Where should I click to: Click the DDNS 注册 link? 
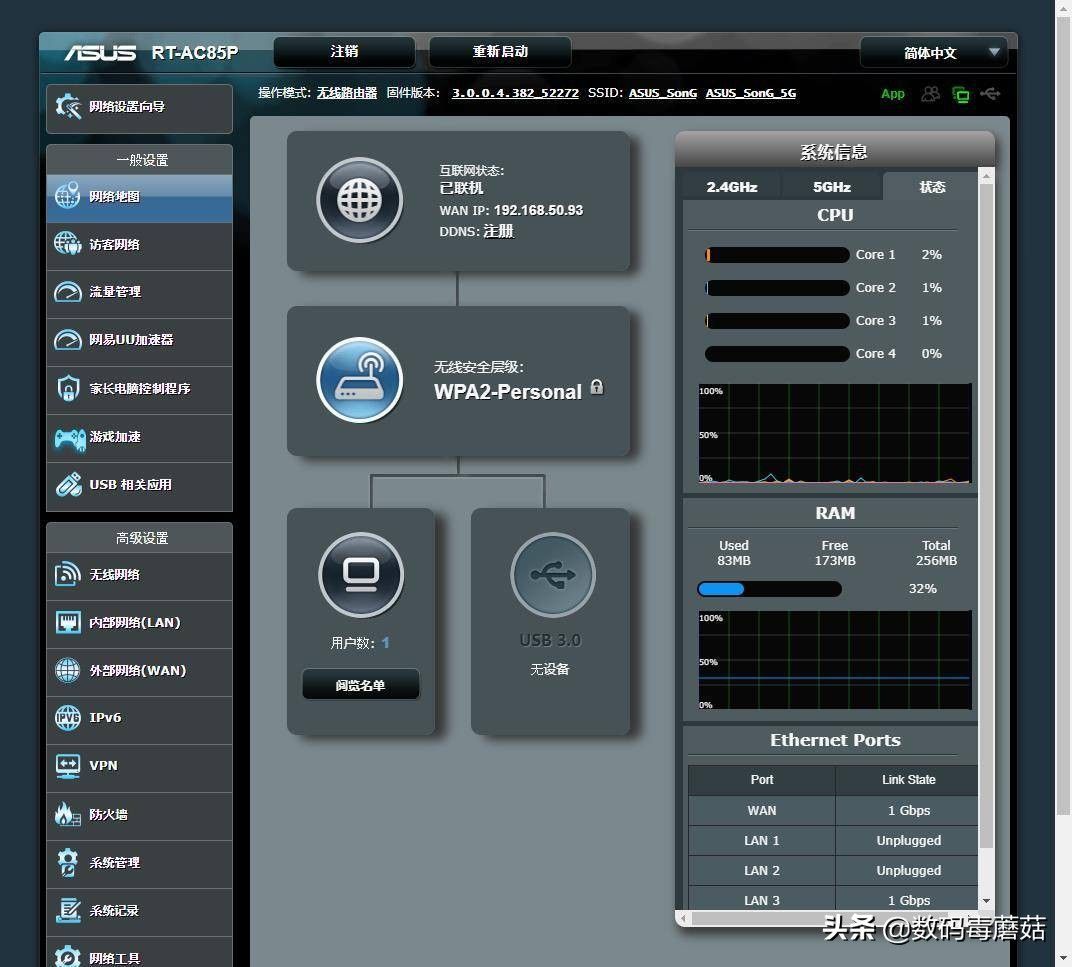498,231
